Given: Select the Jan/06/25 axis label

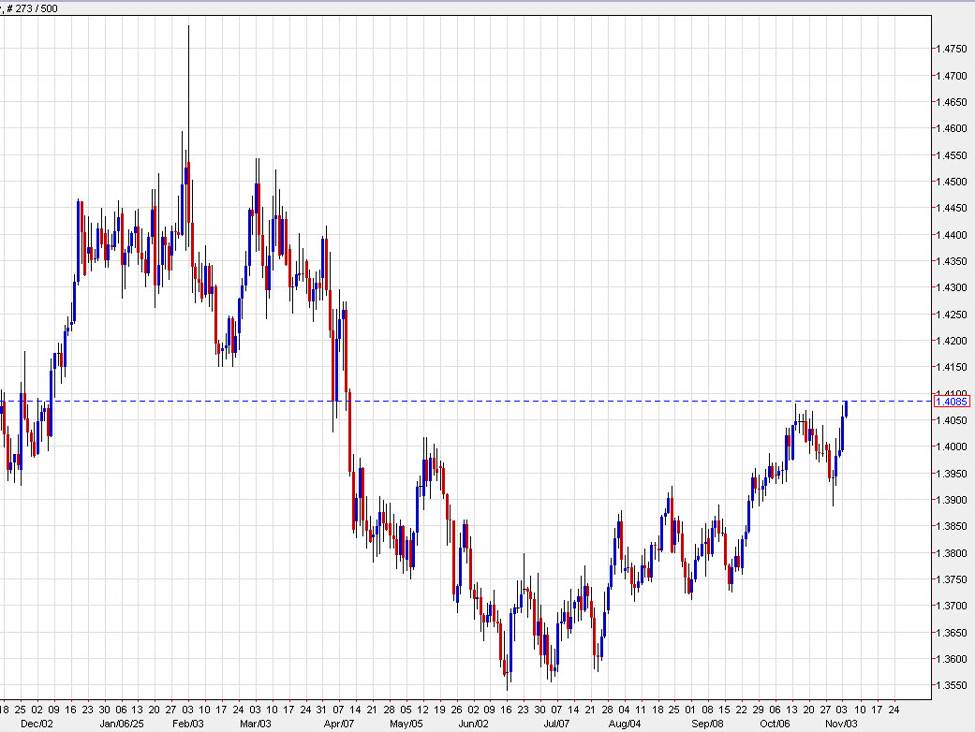Looking at the screenshot, I should pos(122,719).
